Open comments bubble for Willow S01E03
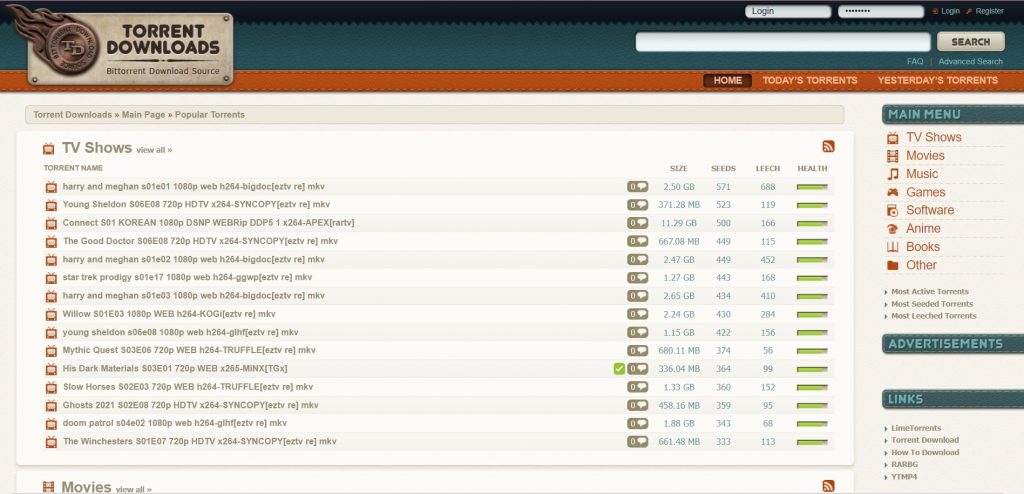 pyautogui.click(x=637, y=314)
